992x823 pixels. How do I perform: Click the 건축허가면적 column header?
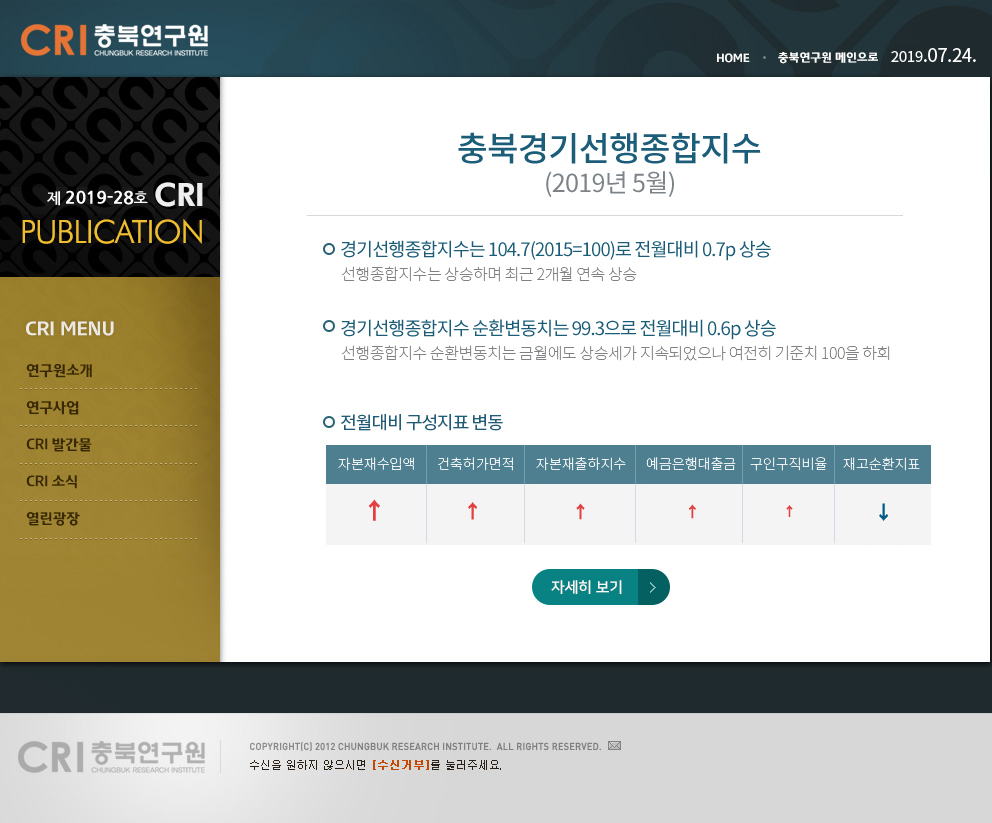[x=476, y=464]
